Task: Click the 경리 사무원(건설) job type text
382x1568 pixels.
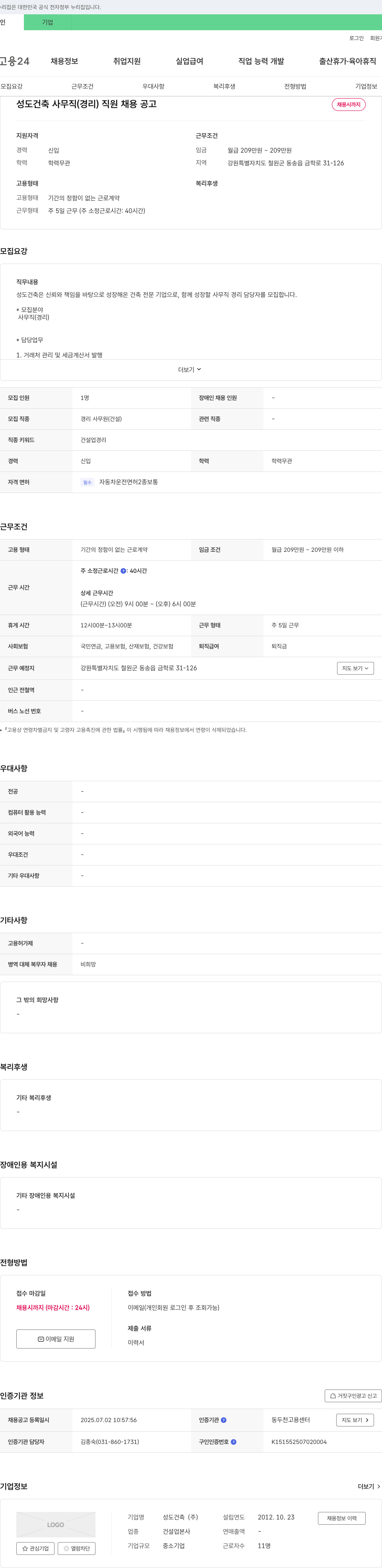Action: [x=101, y=419]
